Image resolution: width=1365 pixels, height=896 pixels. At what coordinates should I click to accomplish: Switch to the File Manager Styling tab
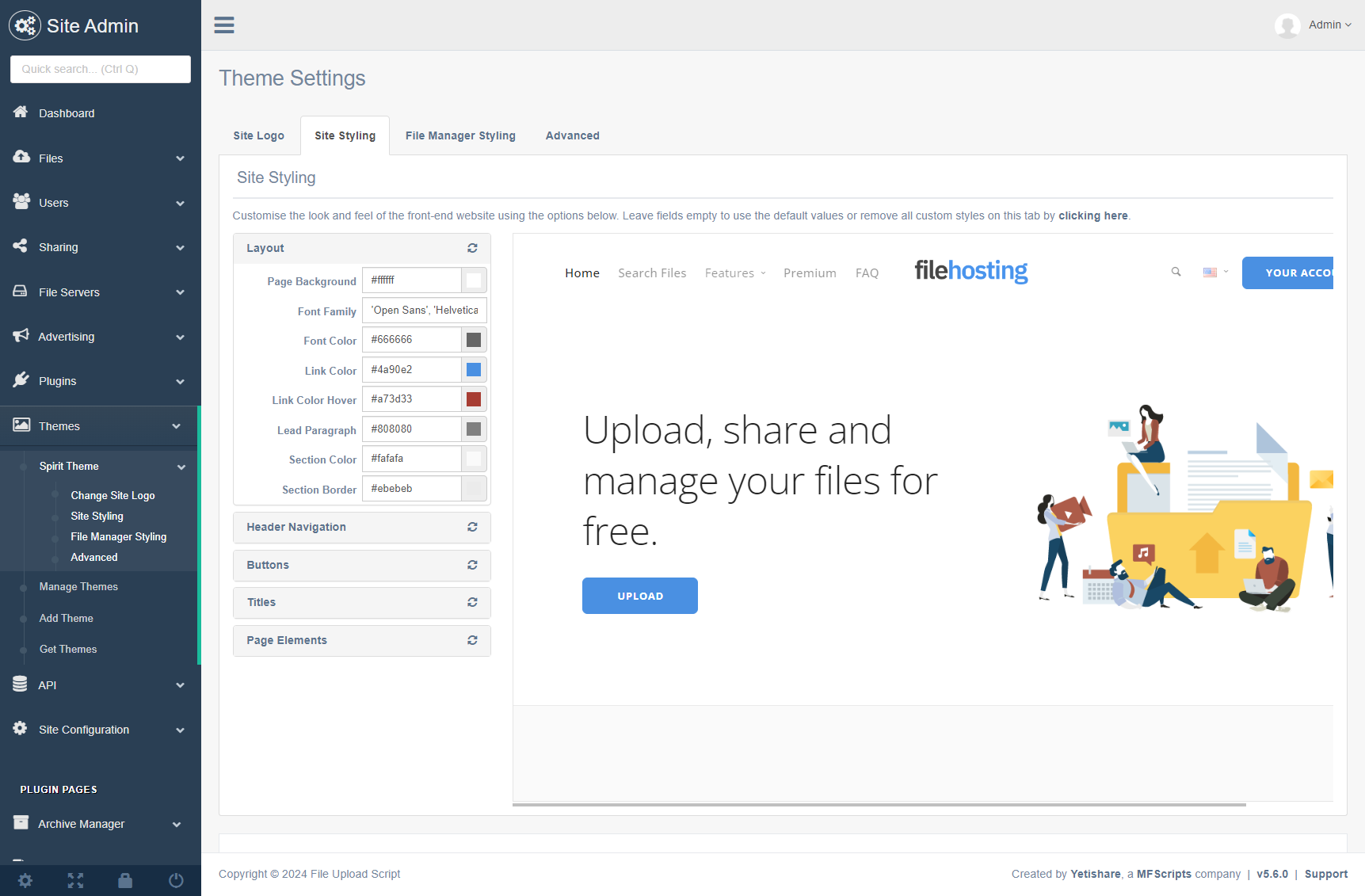click(460, 135)
